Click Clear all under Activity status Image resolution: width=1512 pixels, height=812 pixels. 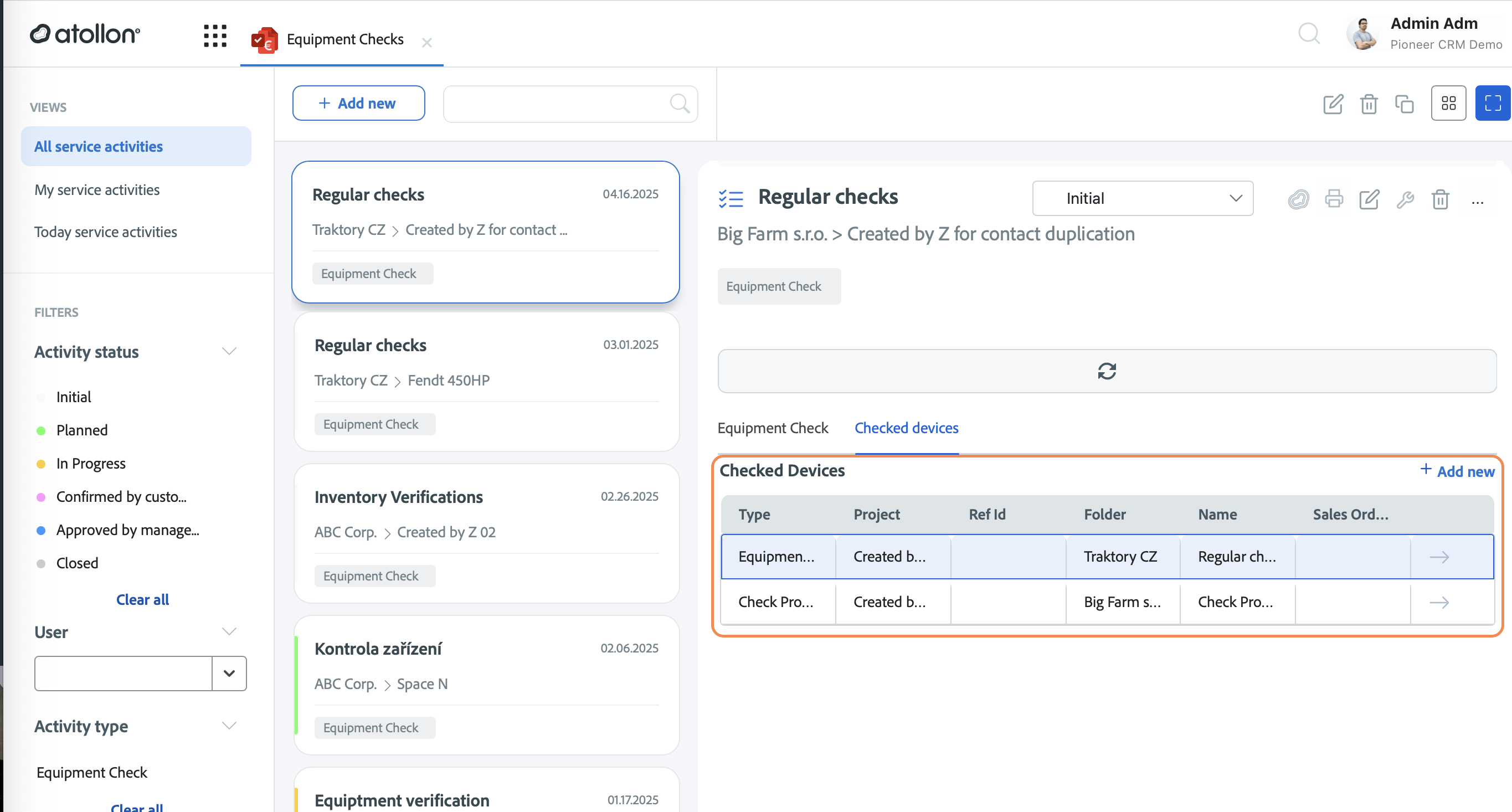point(143,599)
